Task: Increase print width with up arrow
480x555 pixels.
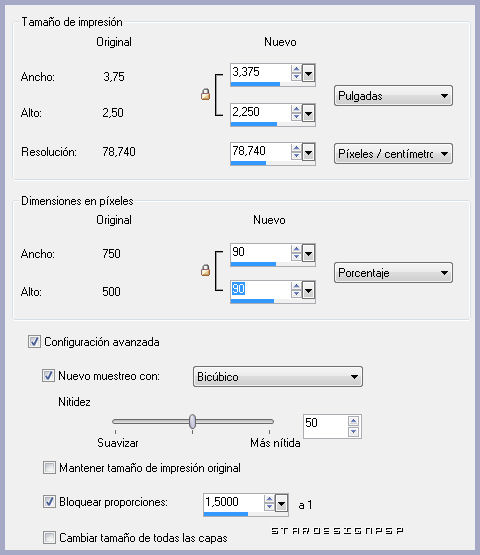Action: click(296, 69)
